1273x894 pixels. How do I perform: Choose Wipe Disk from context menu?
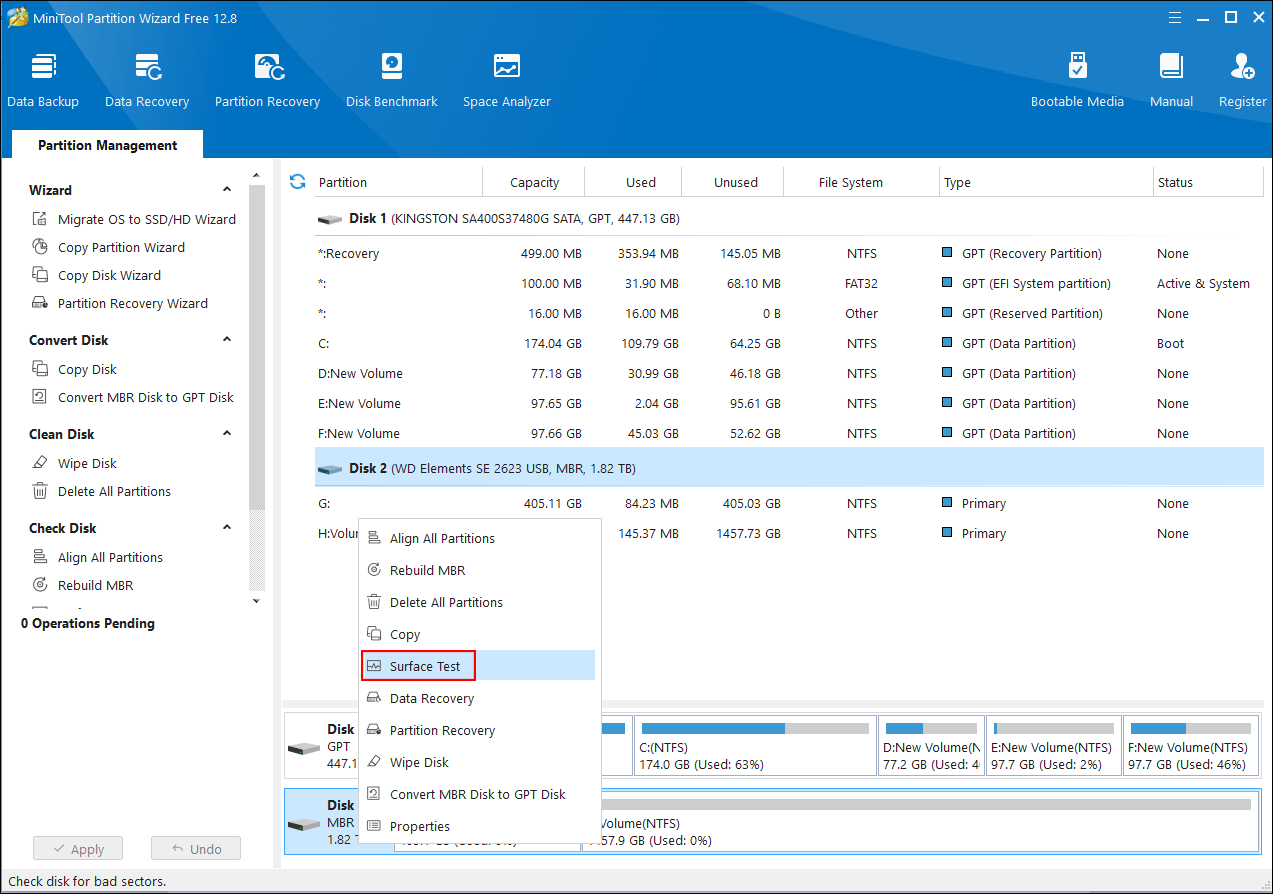(478, 762)
